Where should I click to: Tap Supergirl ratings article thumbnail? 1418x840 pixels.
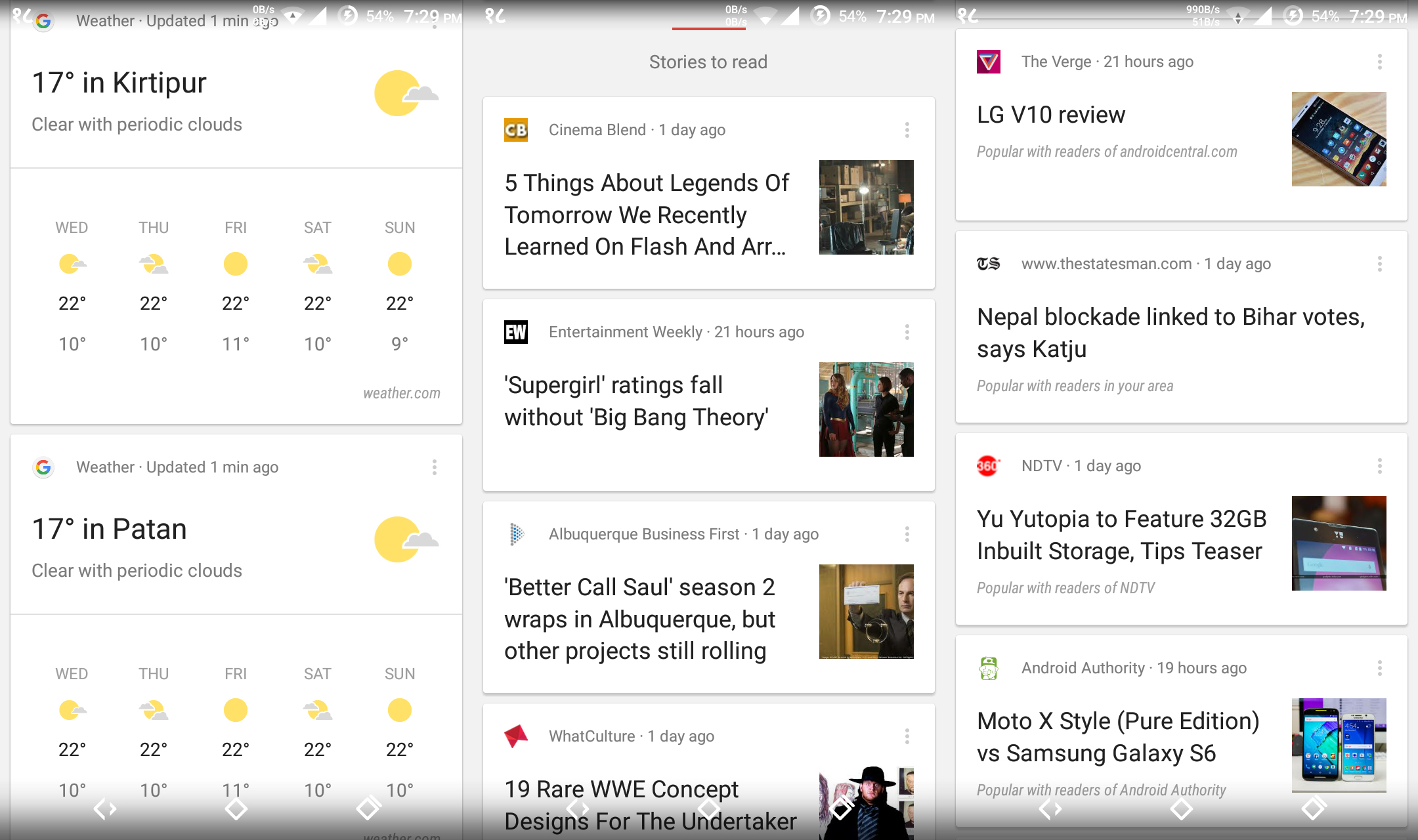tap(866, 409)
